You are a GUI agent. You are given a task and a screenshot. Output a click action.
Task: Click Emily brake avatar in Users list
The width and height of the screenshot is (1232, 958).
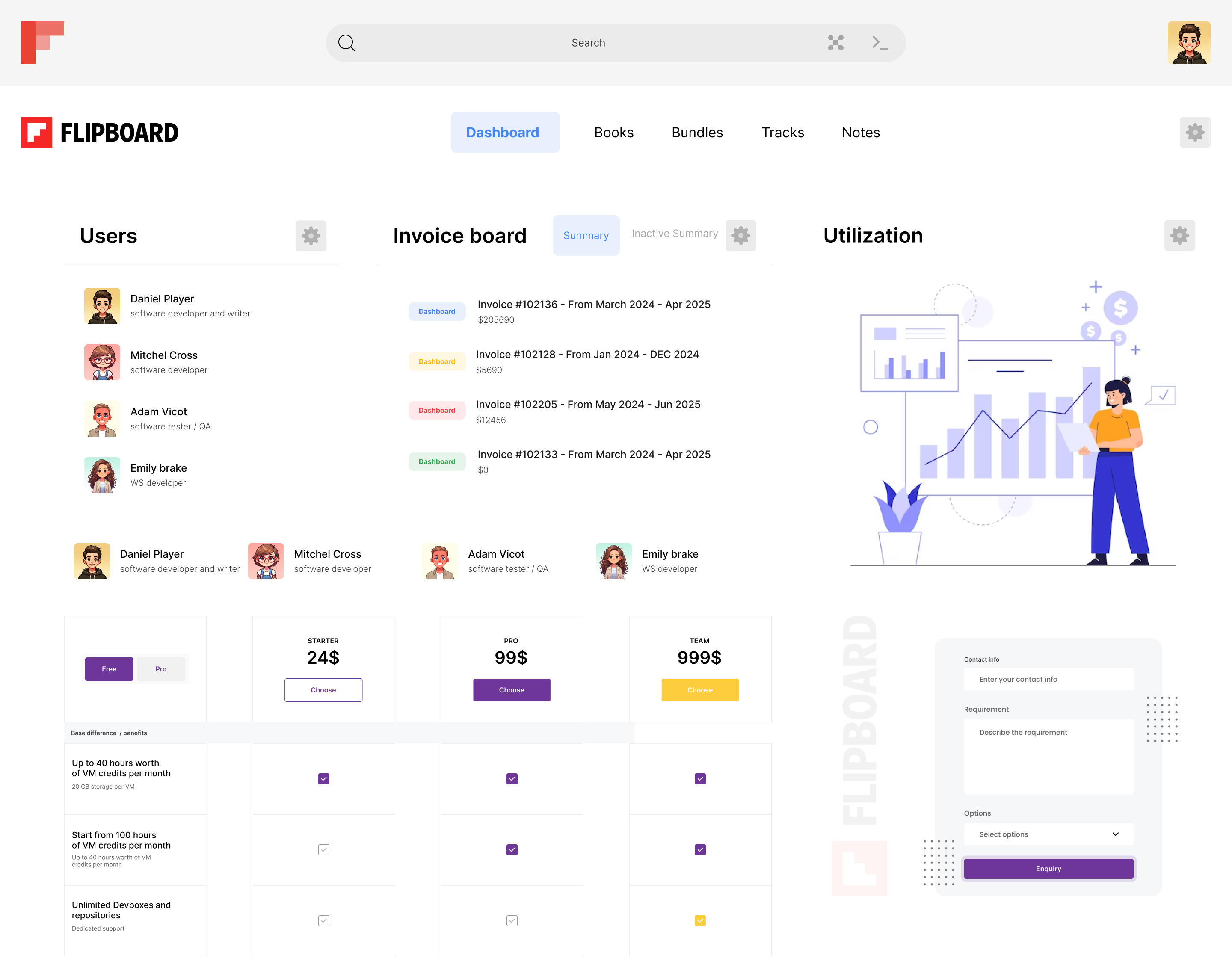[102, 475]
